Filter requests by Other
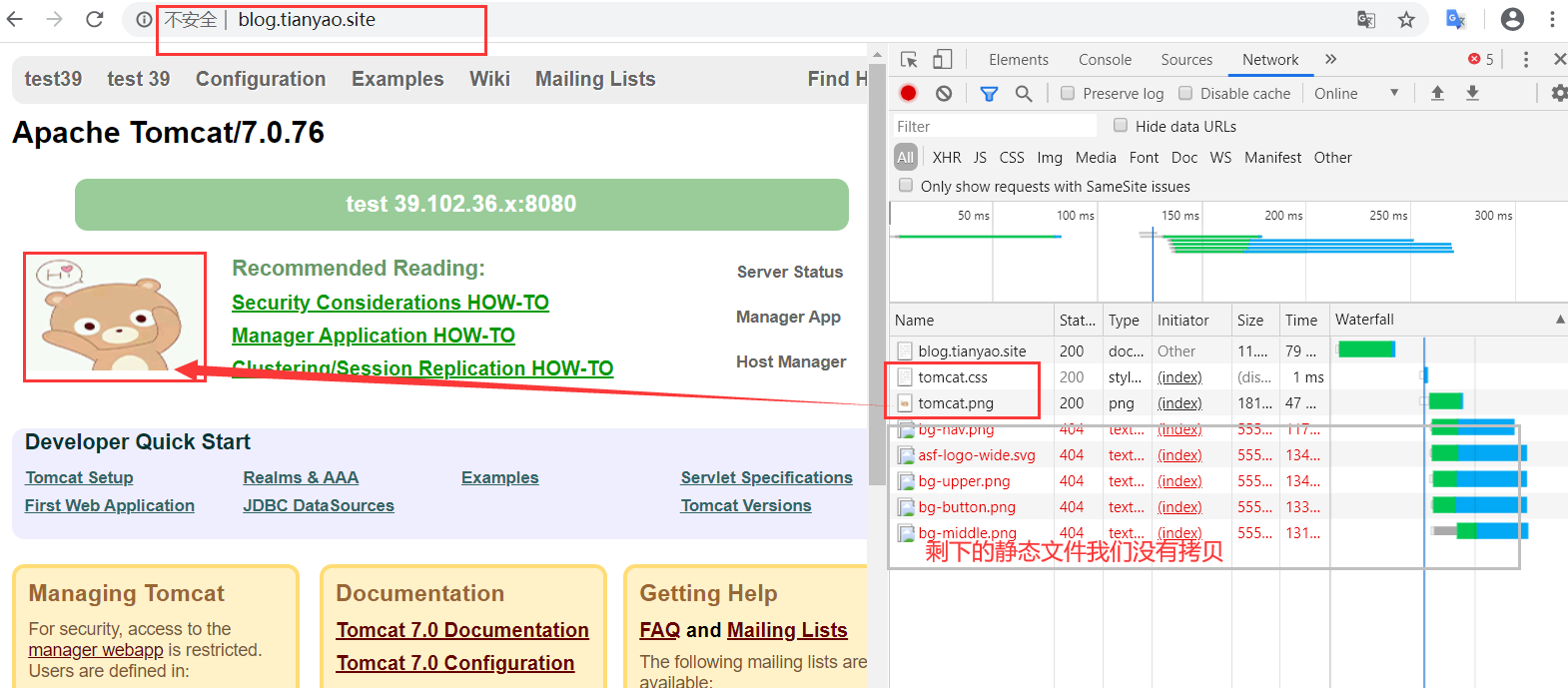1568x688 pixels. click(x=1332, y=158)
